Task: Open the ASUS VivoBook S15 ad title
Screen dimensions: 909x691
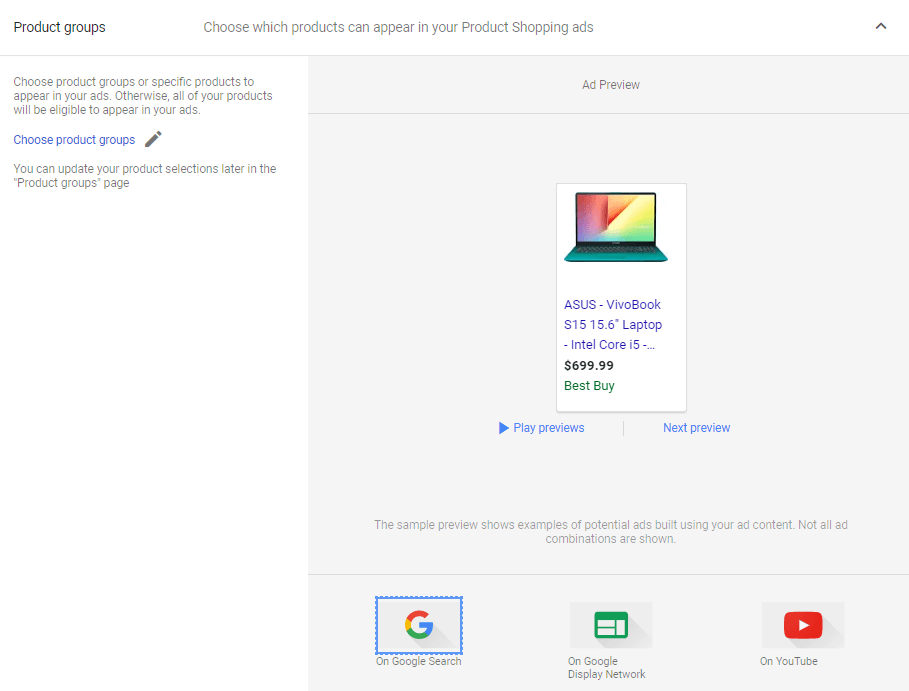Action: 613,325
